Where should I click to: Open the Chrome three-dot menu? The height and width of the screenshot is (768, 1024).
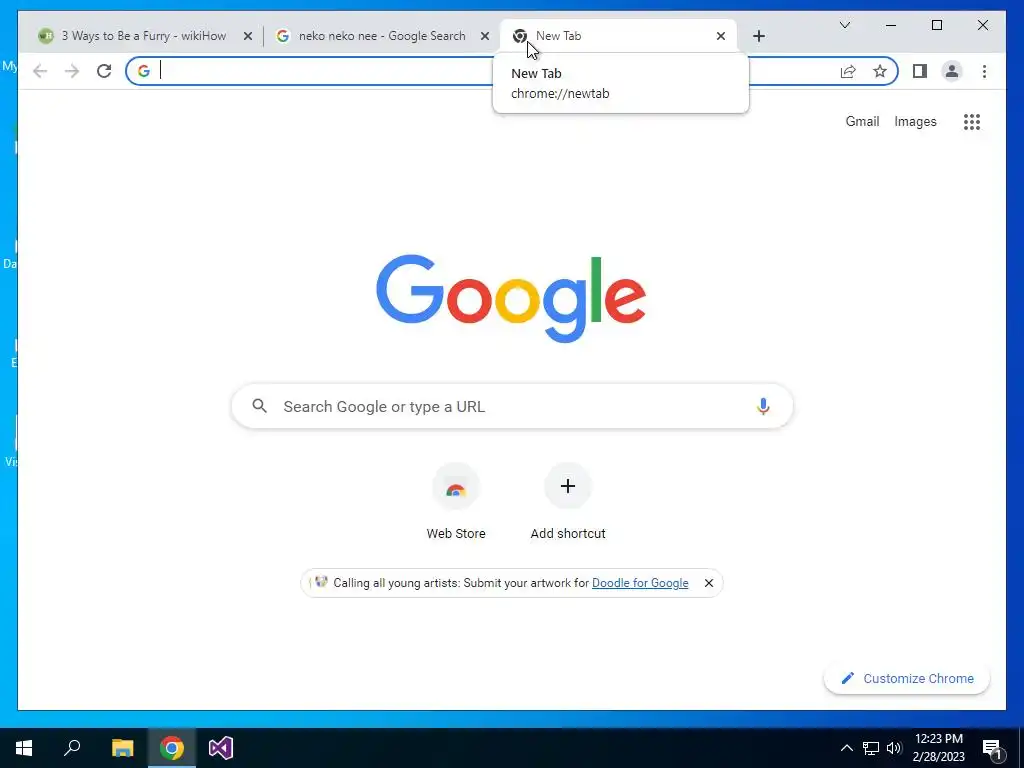[x=984, y=71]
